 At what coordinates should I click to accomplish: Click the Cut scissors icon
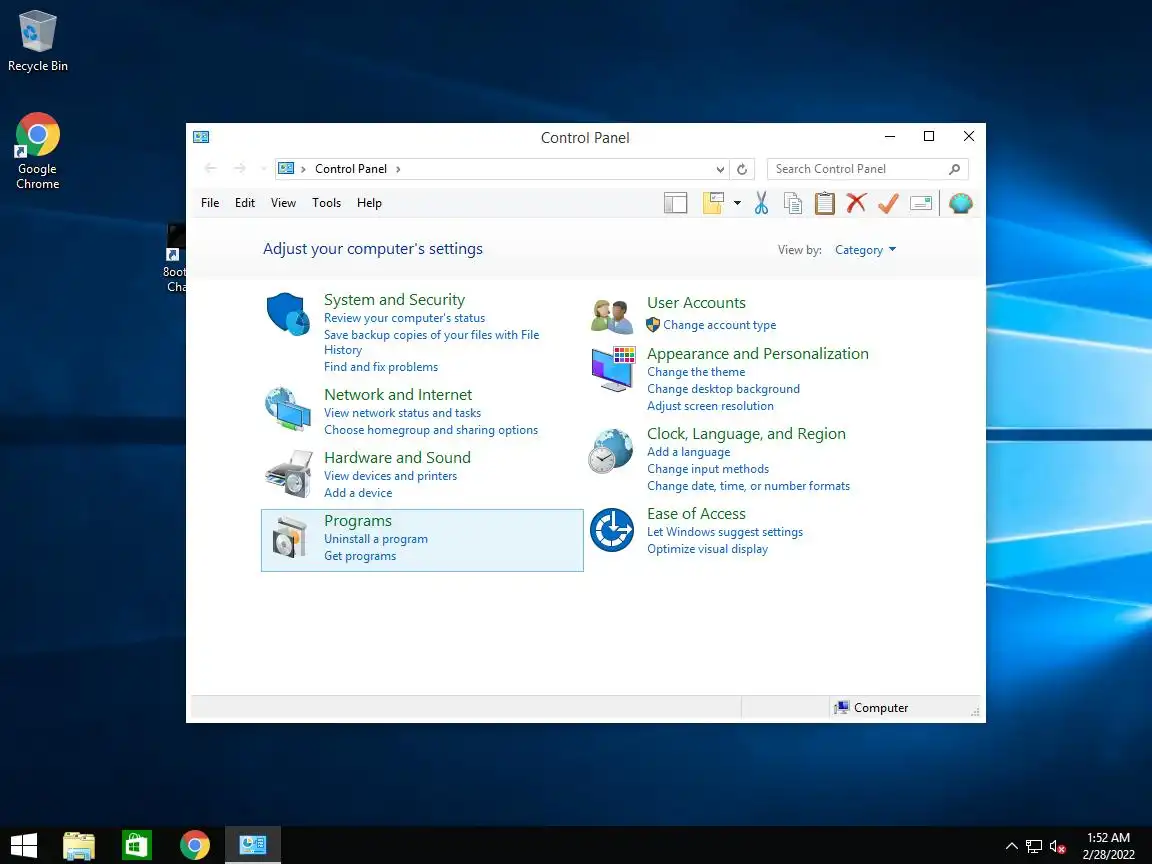761,203
